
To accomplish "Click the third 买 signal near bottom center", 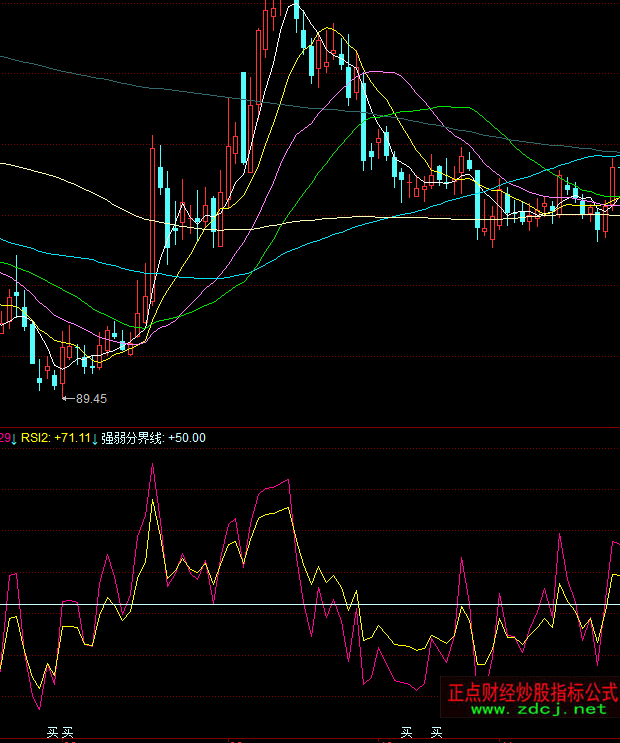I will [x=406, y=733].
